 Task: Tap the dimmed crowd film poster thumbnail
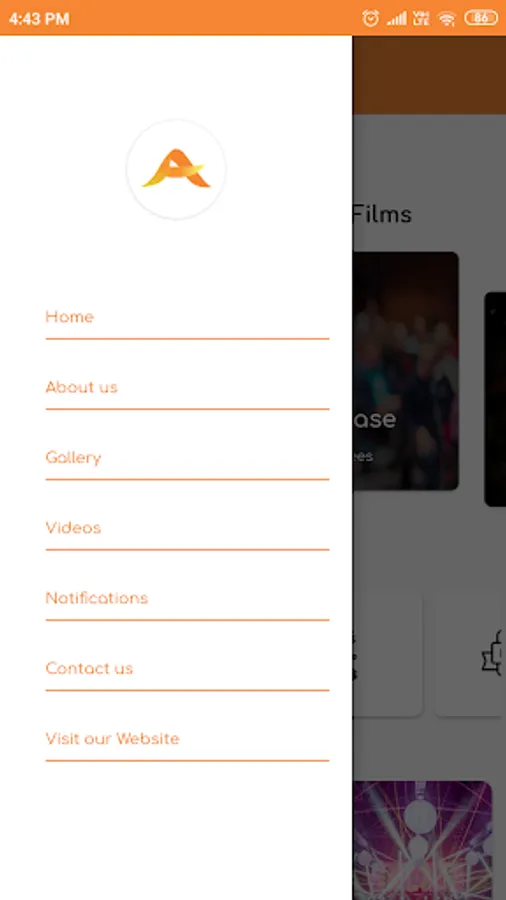pyautogui.click(x=406, y=371)
